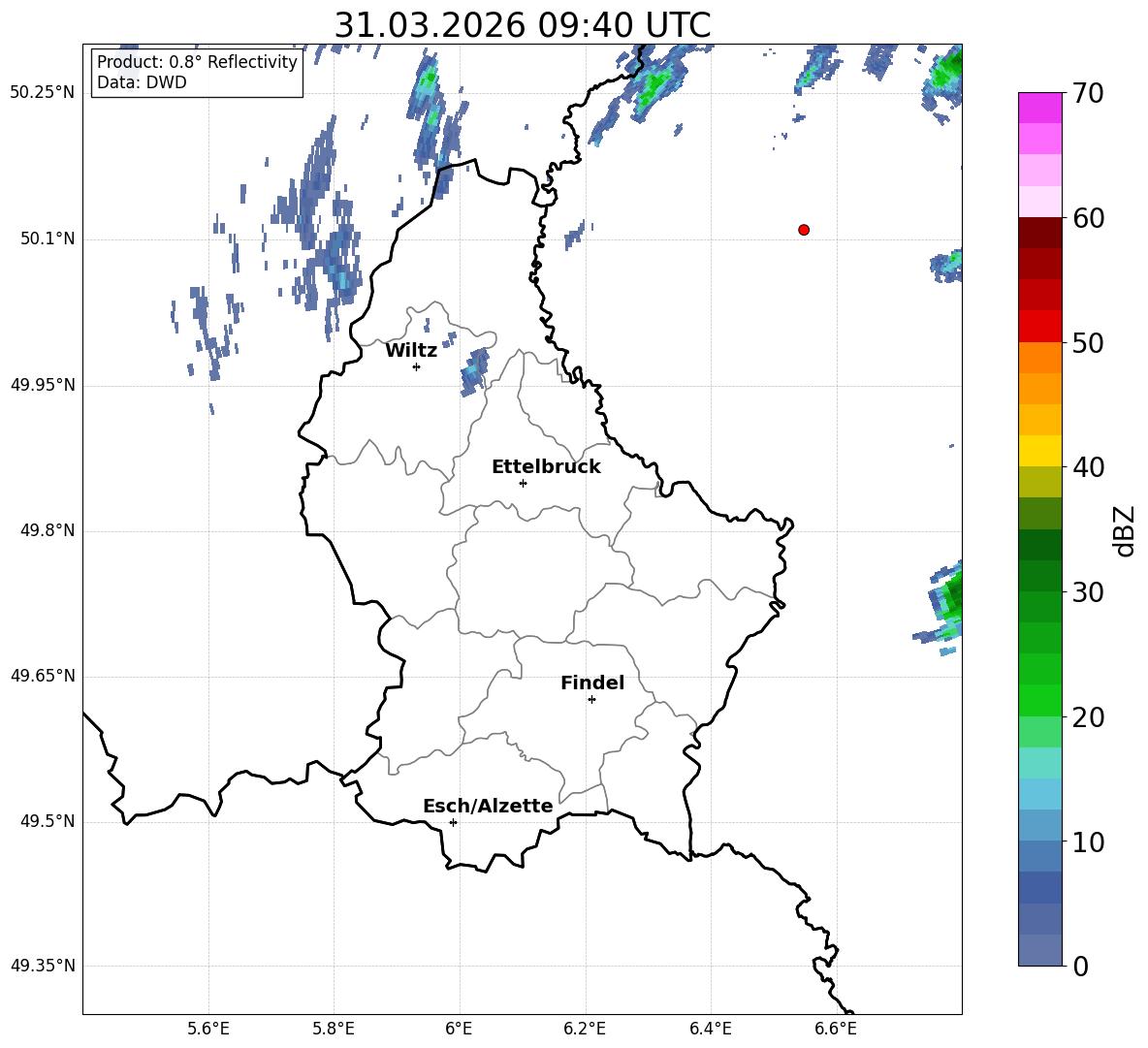Click the 49.65°N latitude label

point(43,676)
